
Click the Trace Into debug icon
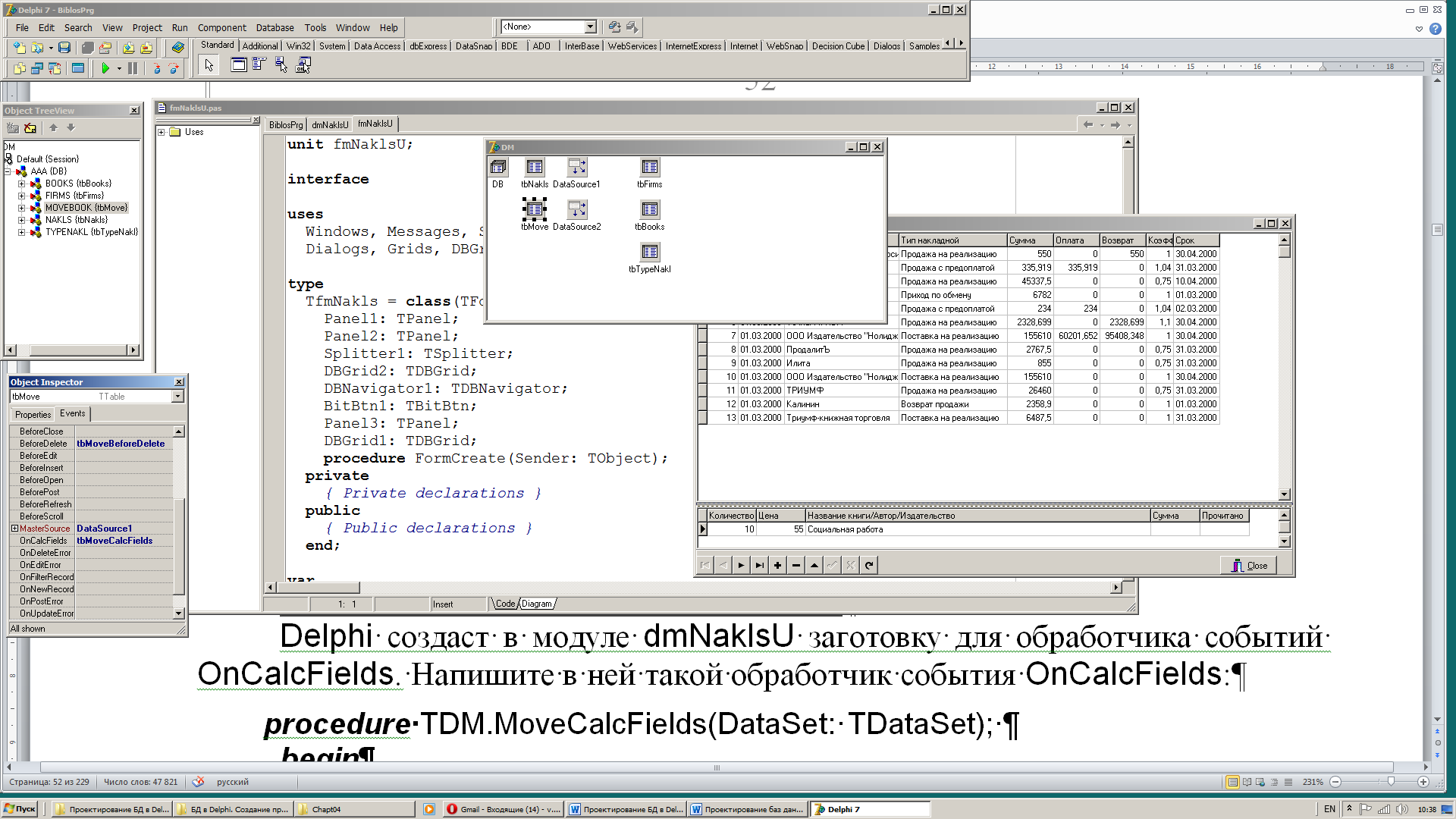point(157,68)
